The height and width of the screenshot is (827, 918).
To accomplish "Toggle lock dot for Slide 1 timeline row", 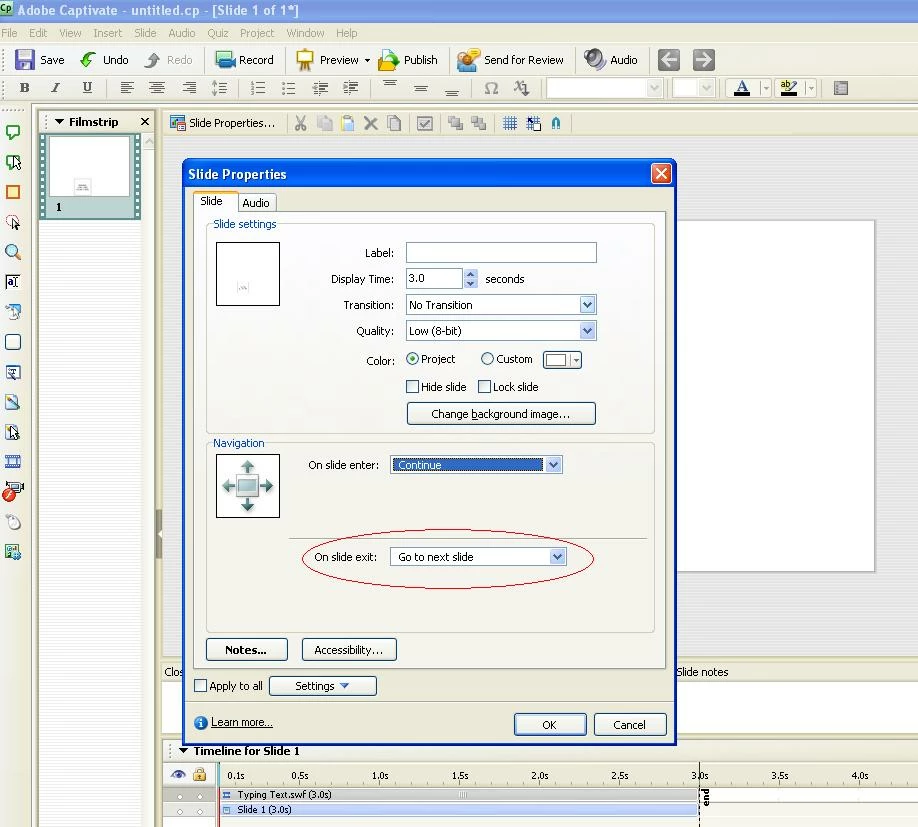I will pyautogui.click(x=200, y=811).
